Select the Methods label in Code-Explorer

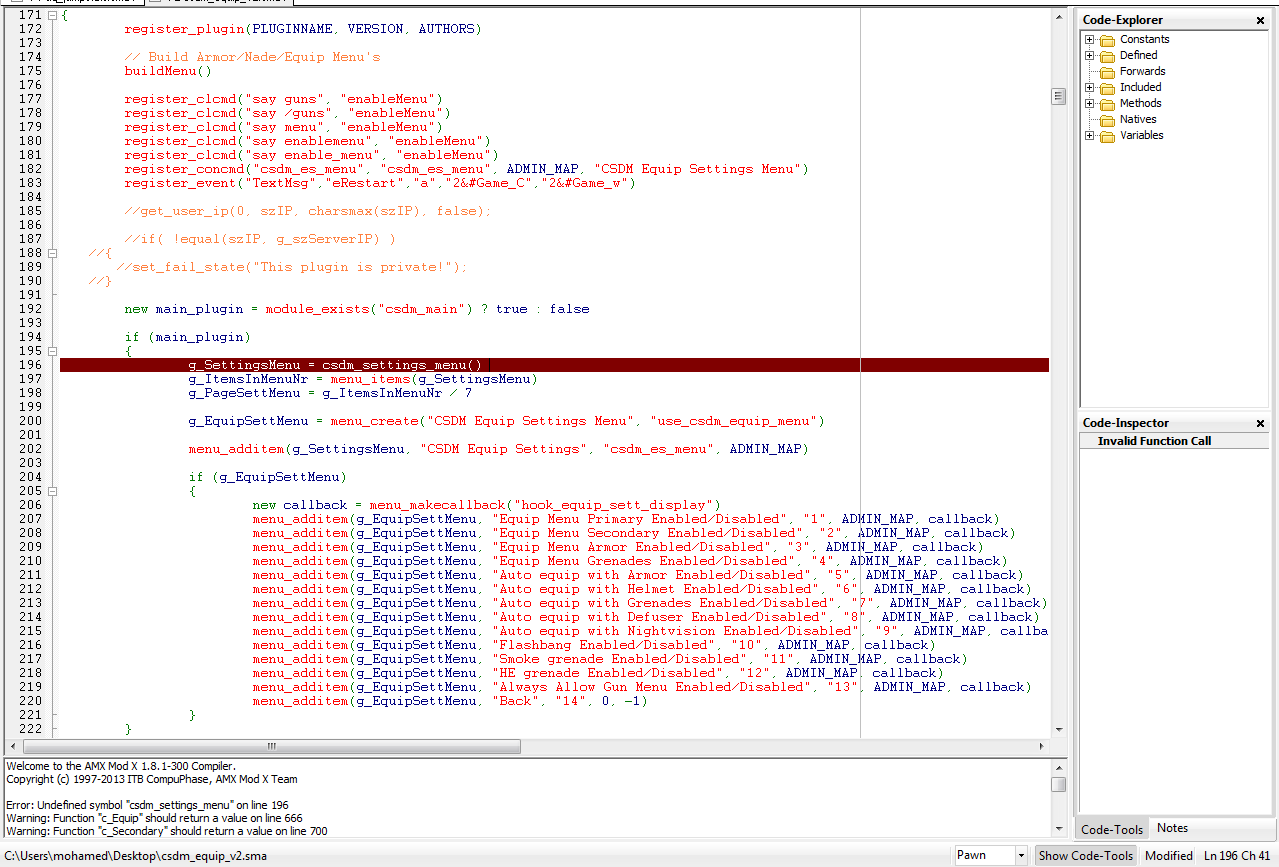(1140, 104)
